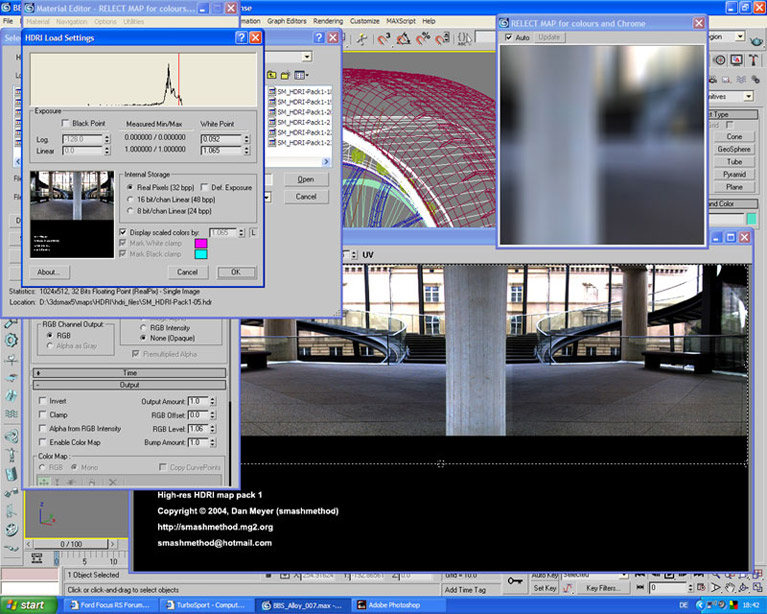The height and width of the screenshot is (614, 767).
Task: Open the MAXScript menu
Action: coord(400,20)
